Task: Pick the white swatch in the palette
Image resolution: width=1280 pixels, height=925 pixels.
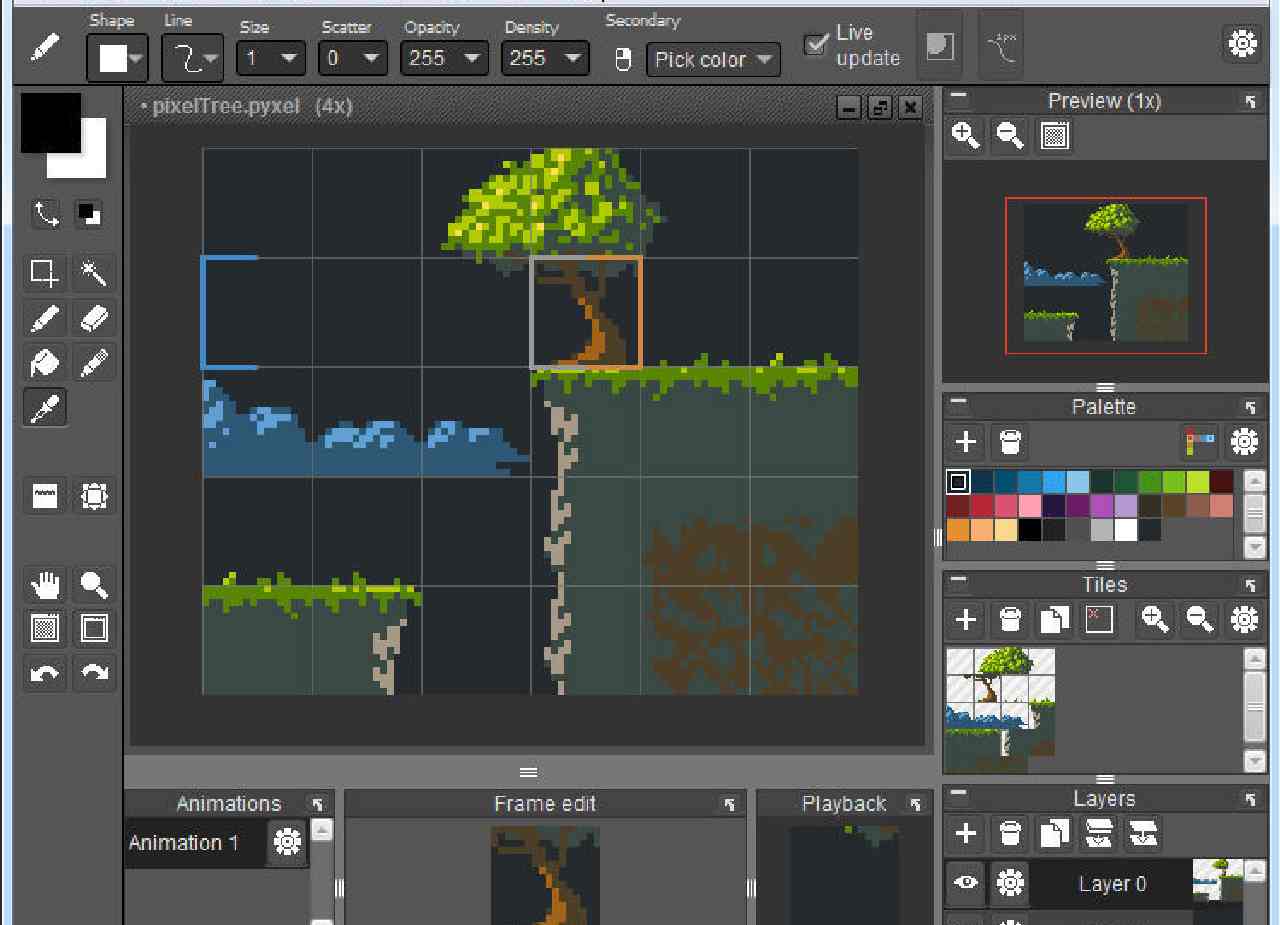Action: (1126, 530)
